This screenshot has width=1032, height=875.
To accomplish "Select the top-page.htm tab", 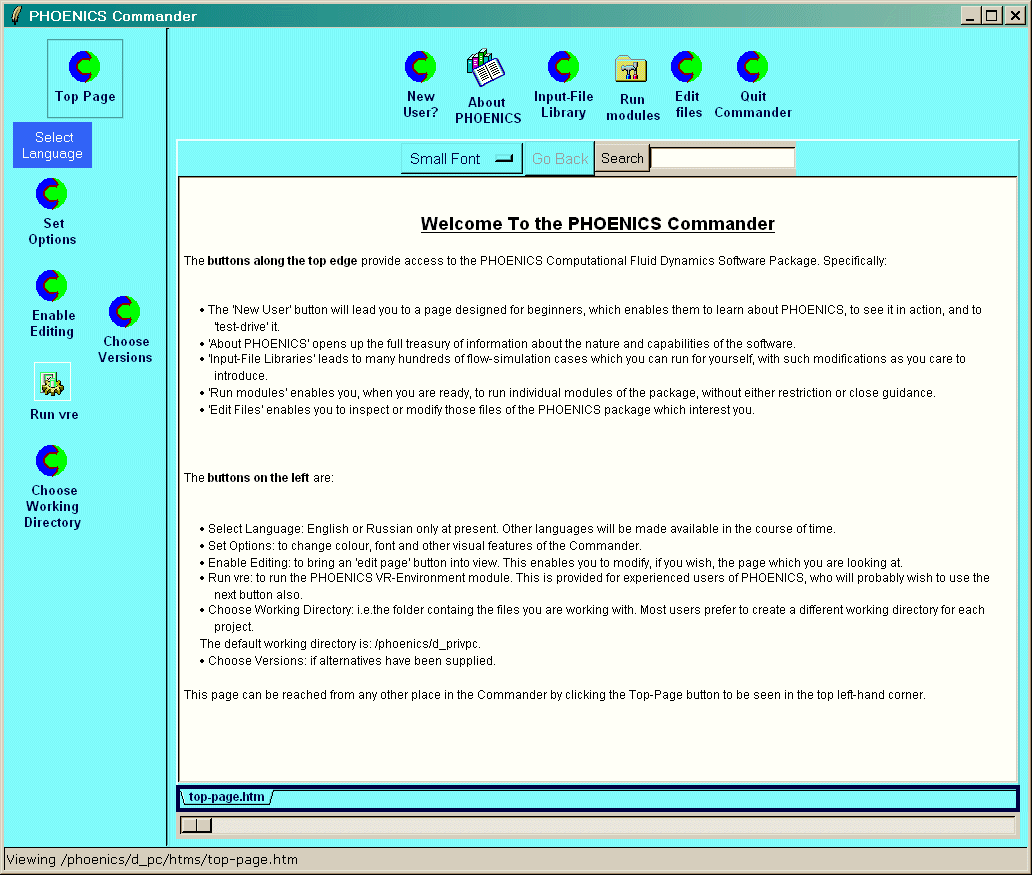I will pyautogui.click(x=226, y=797).
